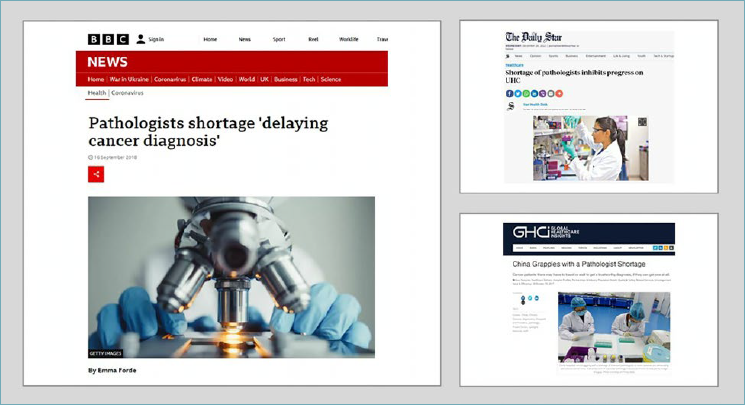Screen dimensions: 745x405
Task: Open Tech & Startup in Daily Star navigation
Action: [x=664, y=56]
